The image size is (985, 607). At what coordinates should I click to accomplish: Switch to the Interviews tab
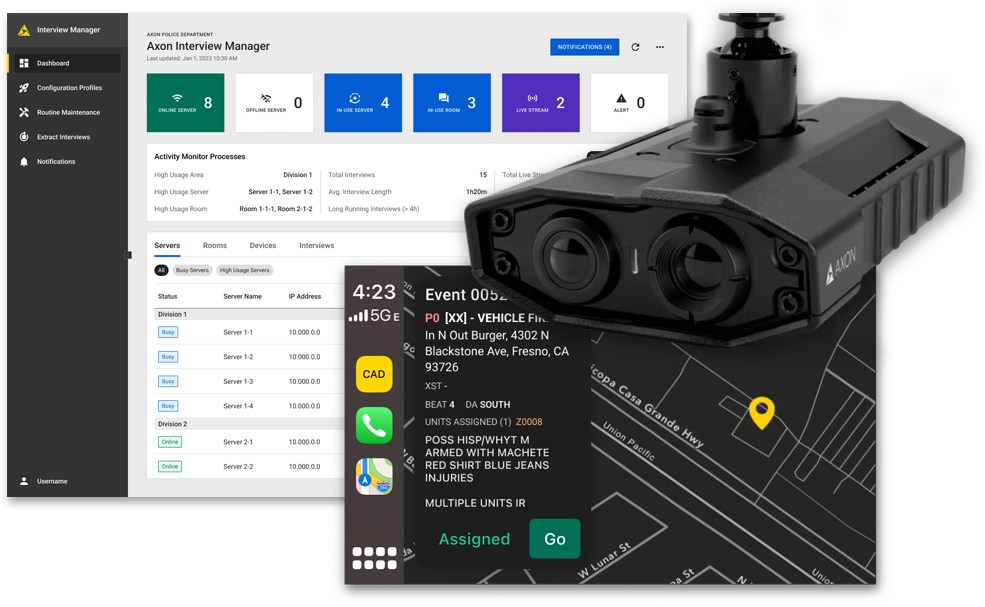point(317,246)
